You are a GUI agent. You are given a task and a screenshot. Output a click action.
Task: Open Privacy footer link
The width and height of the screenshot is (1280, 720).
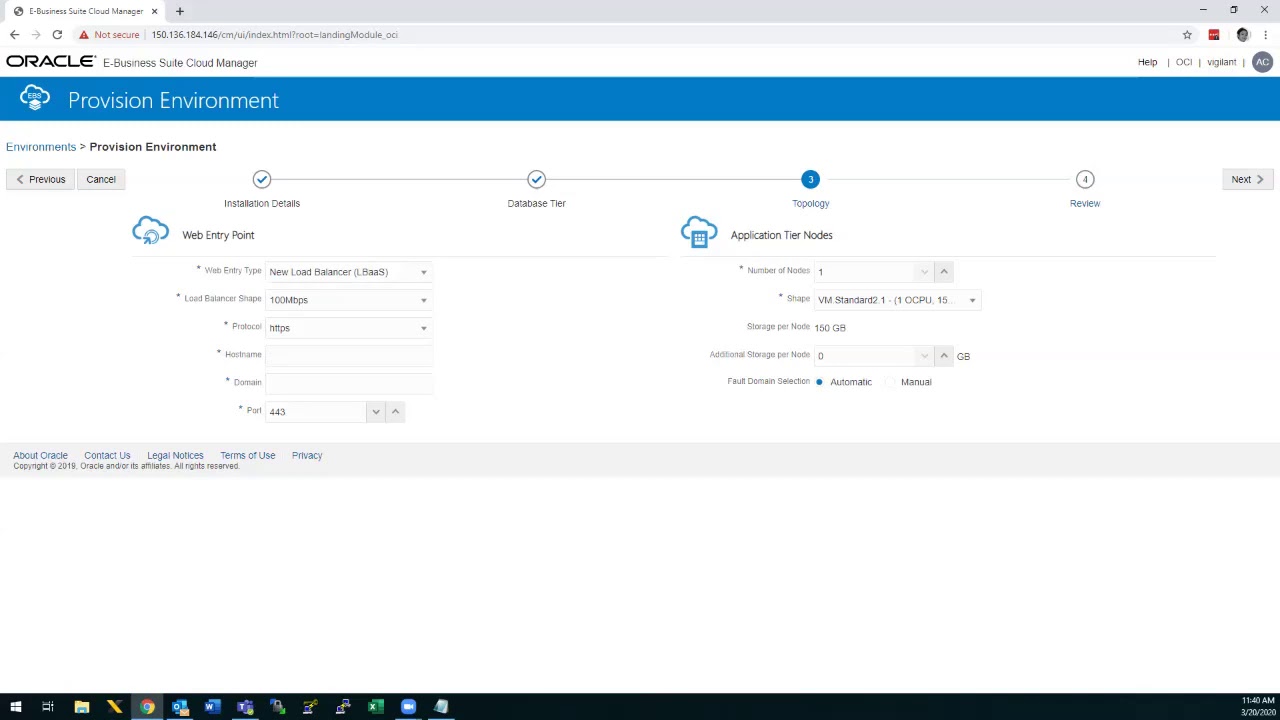(307, 455)
